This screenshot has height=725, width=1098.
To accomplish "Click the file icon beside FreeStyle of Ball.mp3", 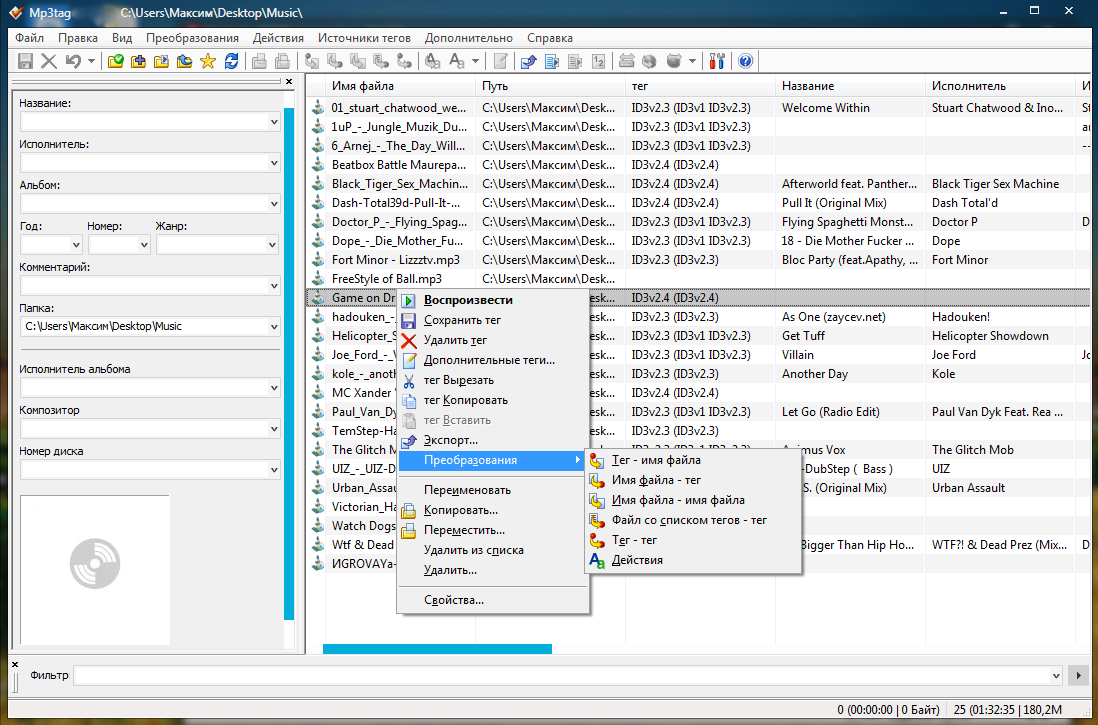I will [x=317, y=279].
